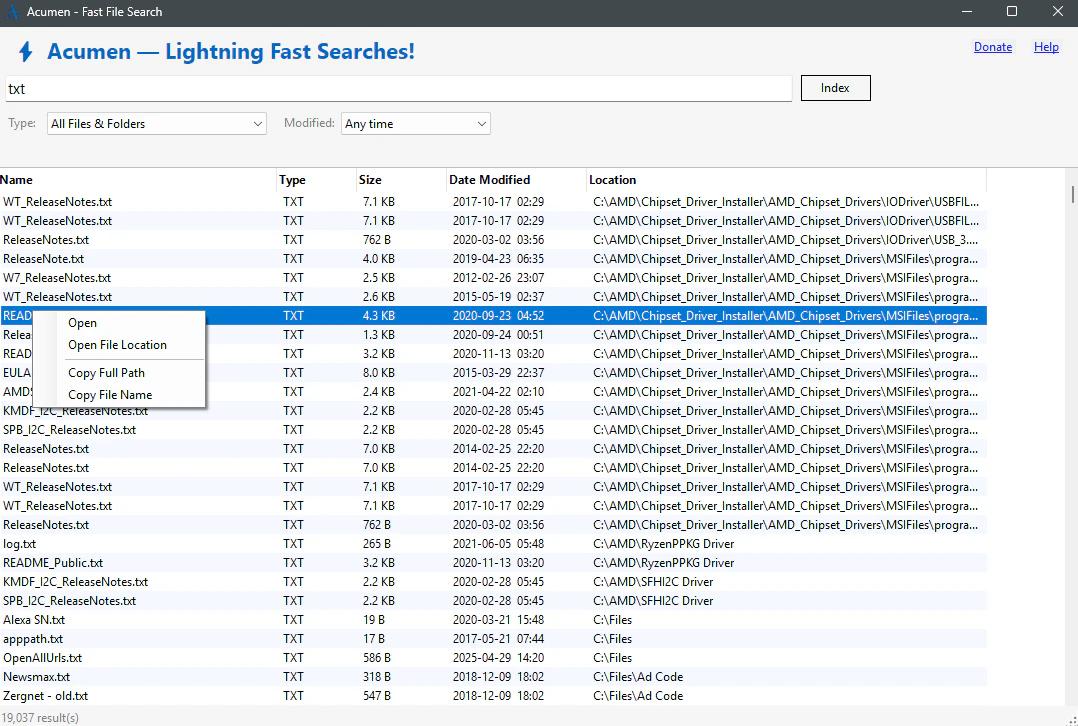Click the results list vertical scrollbar thumb

click(x=1072, y=194)
